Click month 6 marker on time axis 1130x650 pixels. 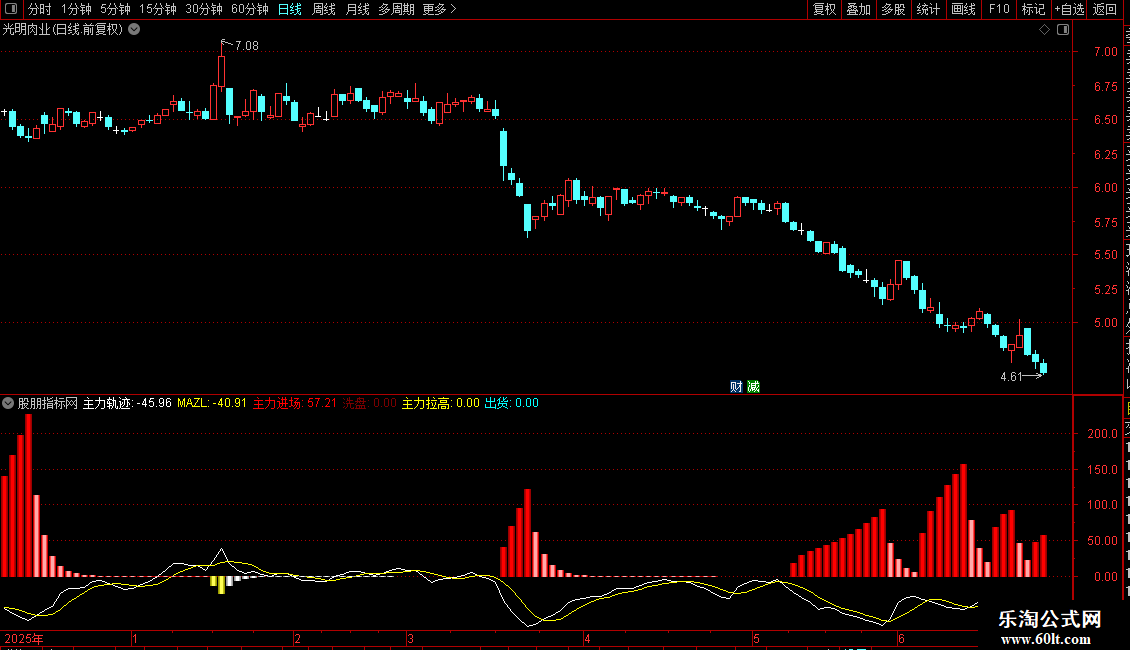coord(902,638)
